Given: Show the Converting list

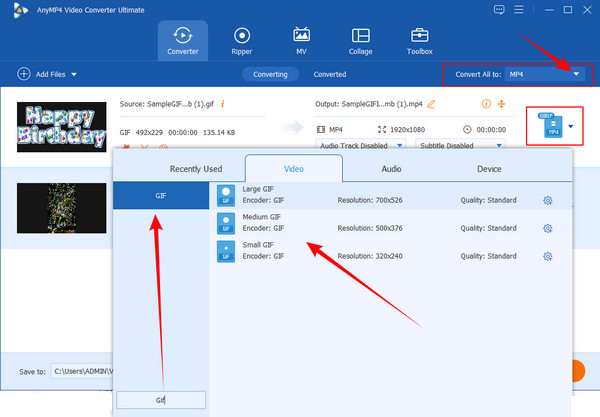Looking at the screenshot, I should tap(270, 74).
